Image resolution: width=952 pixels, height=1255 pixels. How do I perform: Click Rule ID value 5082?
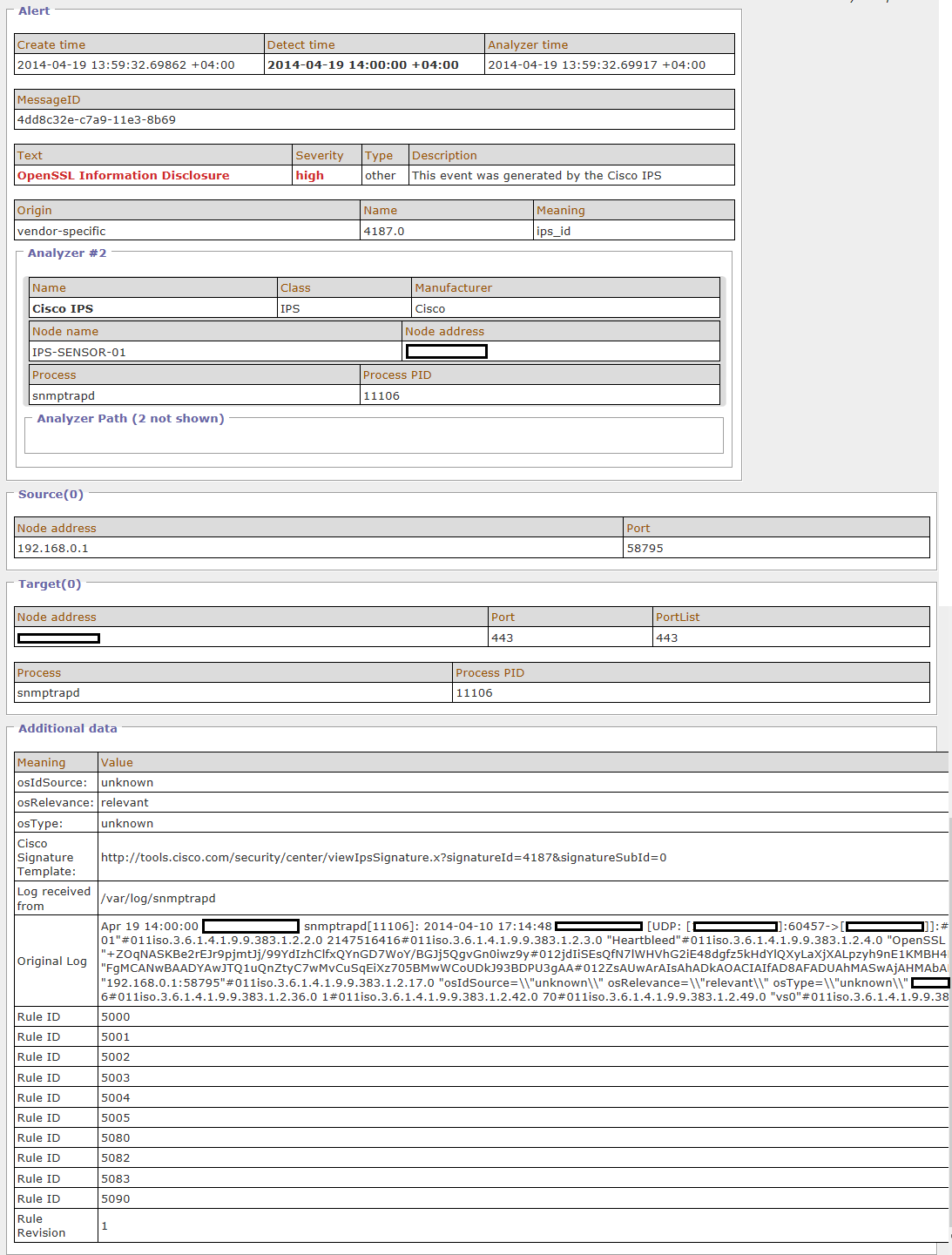point(116,1158)
